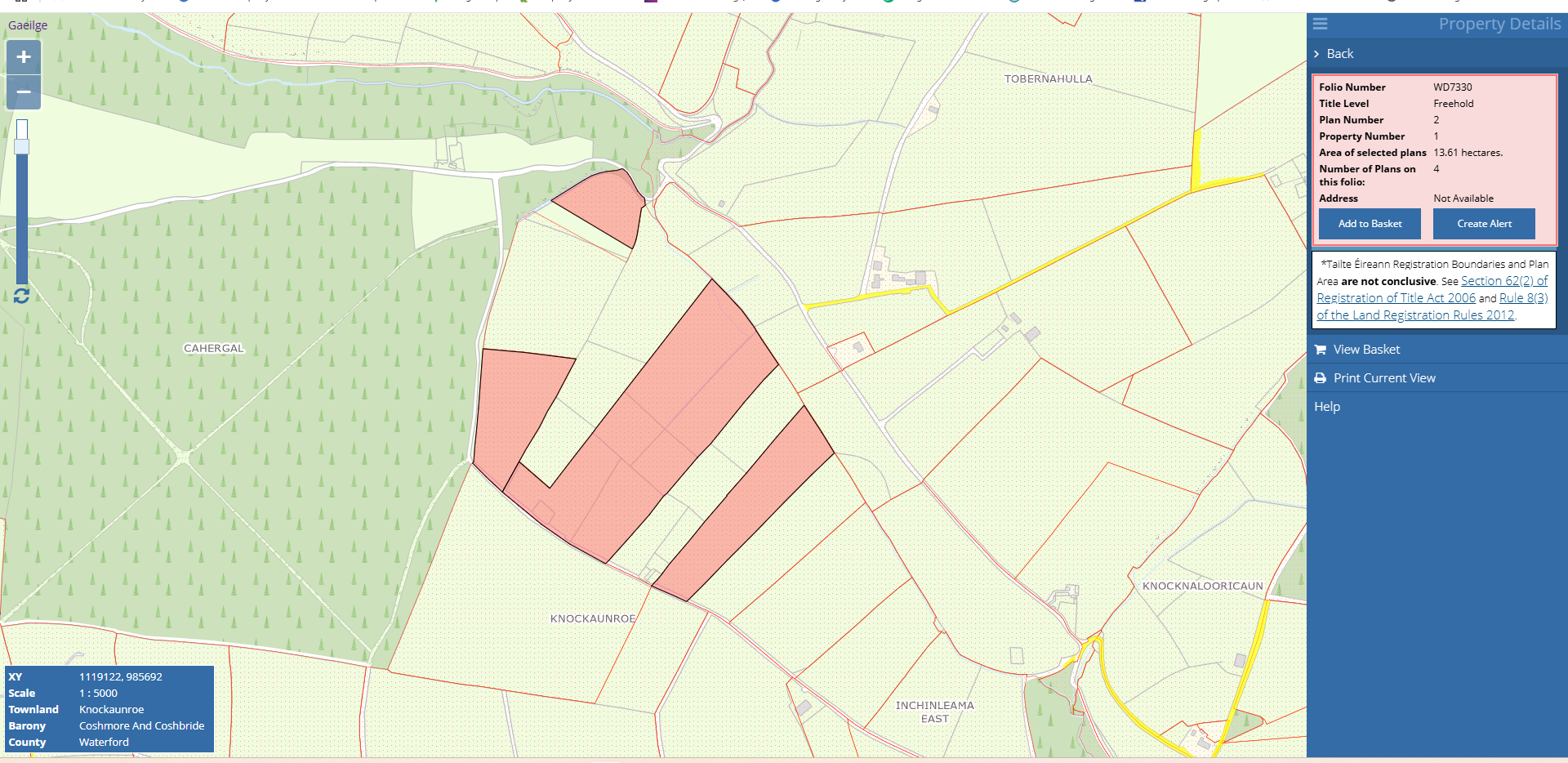Open the Help menu item
Image resolution: width=1568 pixels, height=763 pixels.
click(1326, 407)
